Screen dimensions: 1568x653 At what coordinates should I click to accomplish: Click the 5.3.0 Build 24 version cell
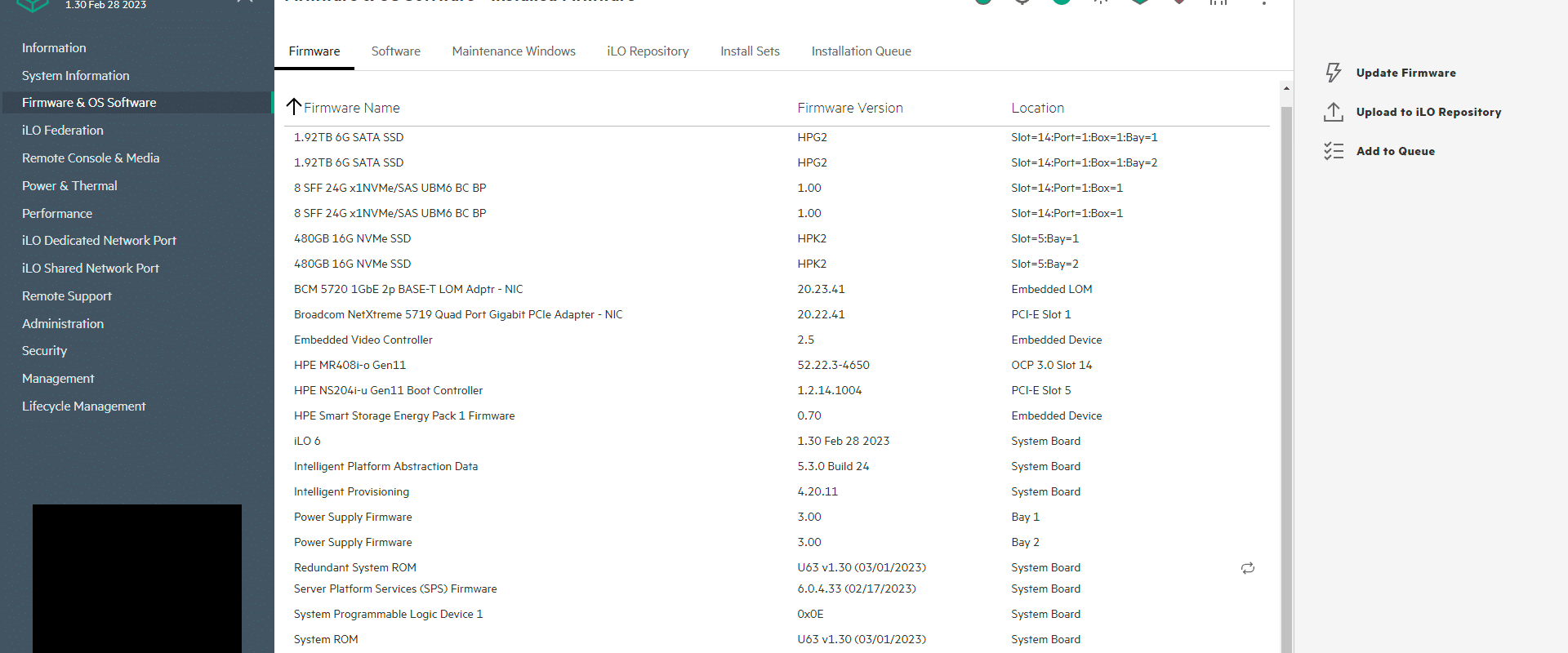[x=833, y=466]
